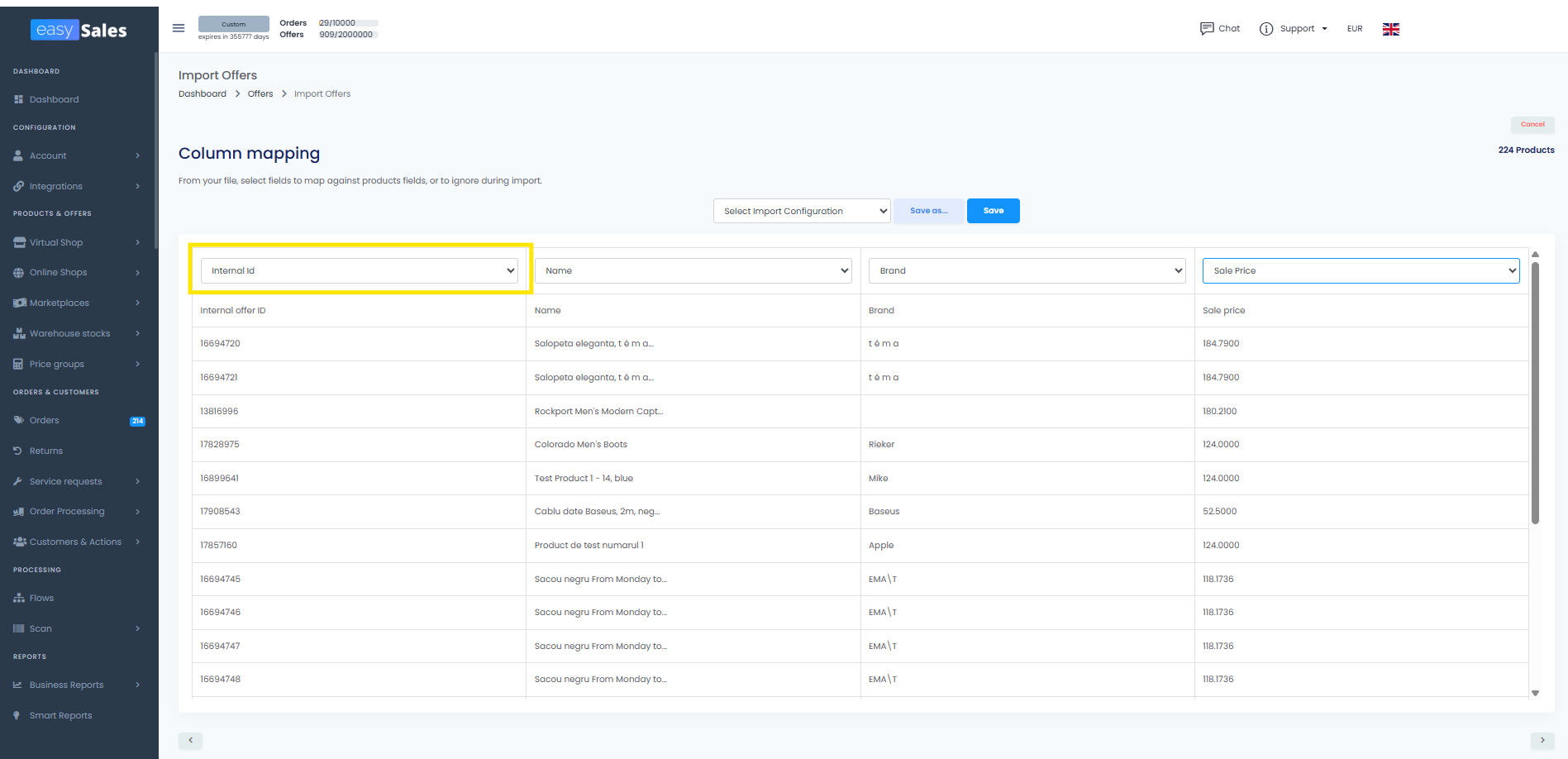This screenshot has height=759, width=1568.
Task: Open Returns in sidebar menu
Action: coord(46,451)
